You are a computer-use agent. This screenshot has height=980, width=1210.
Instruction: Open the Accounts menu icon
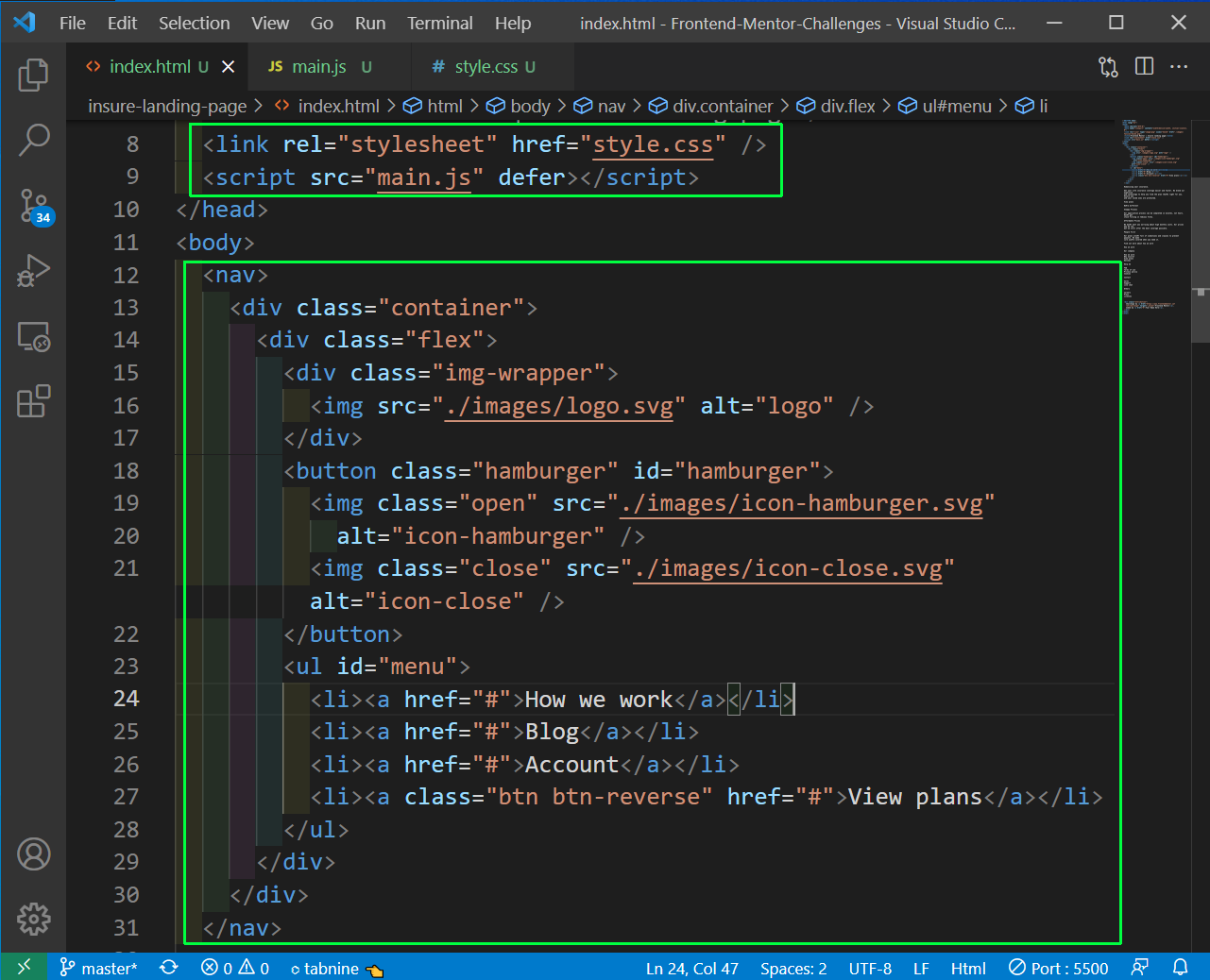(x=33, y=854)
